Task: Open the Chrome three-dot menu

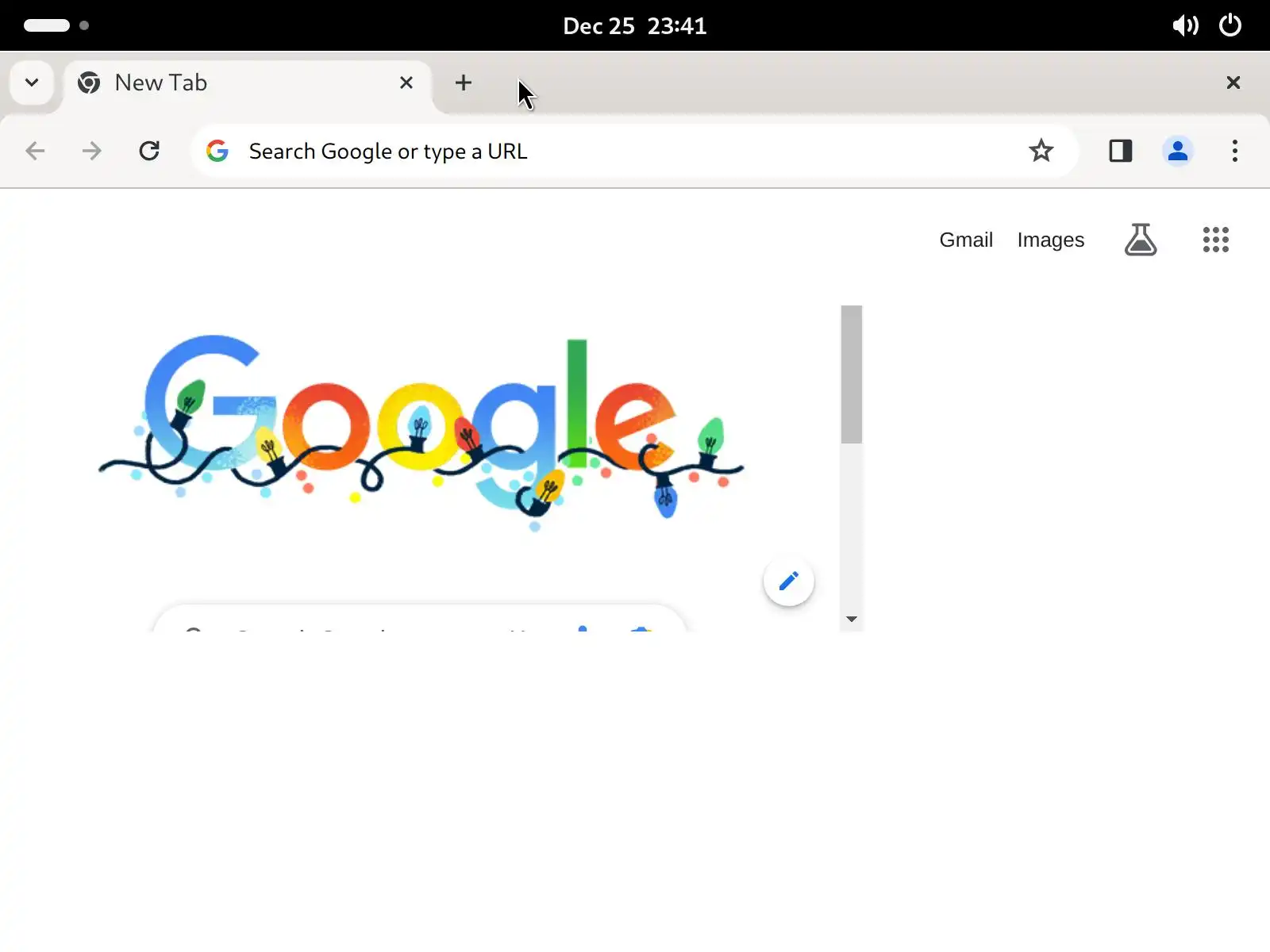Action: [x=1234, y=151]
